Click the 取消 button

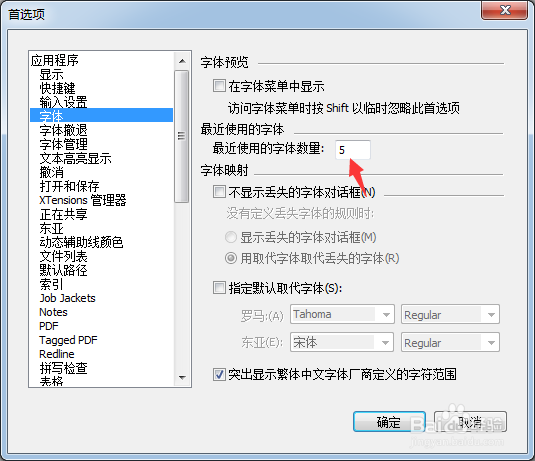(470, 422)
